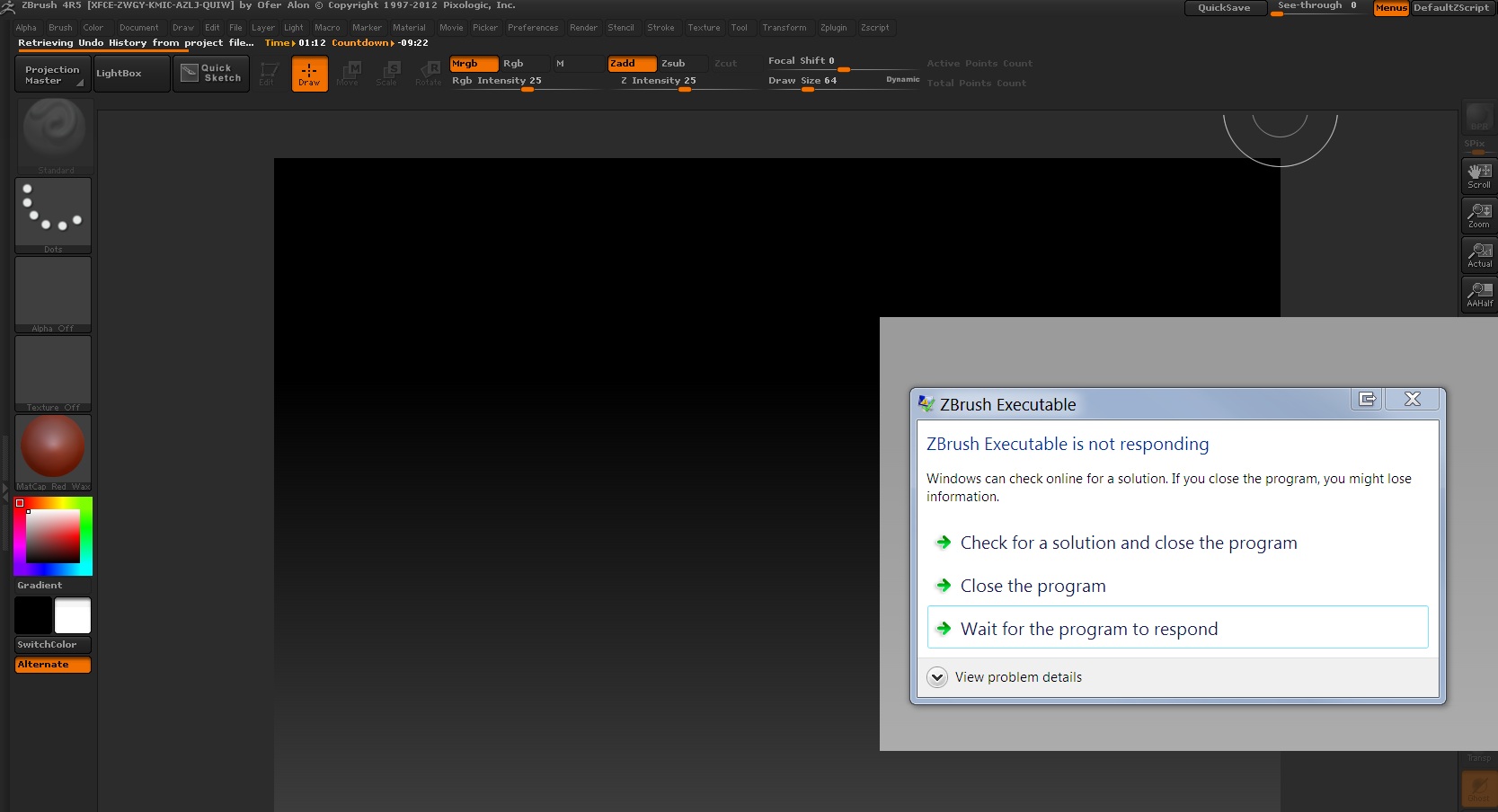Click the BPR render icon
This screenshot has height=812, width=1498.
(1478, 117)
